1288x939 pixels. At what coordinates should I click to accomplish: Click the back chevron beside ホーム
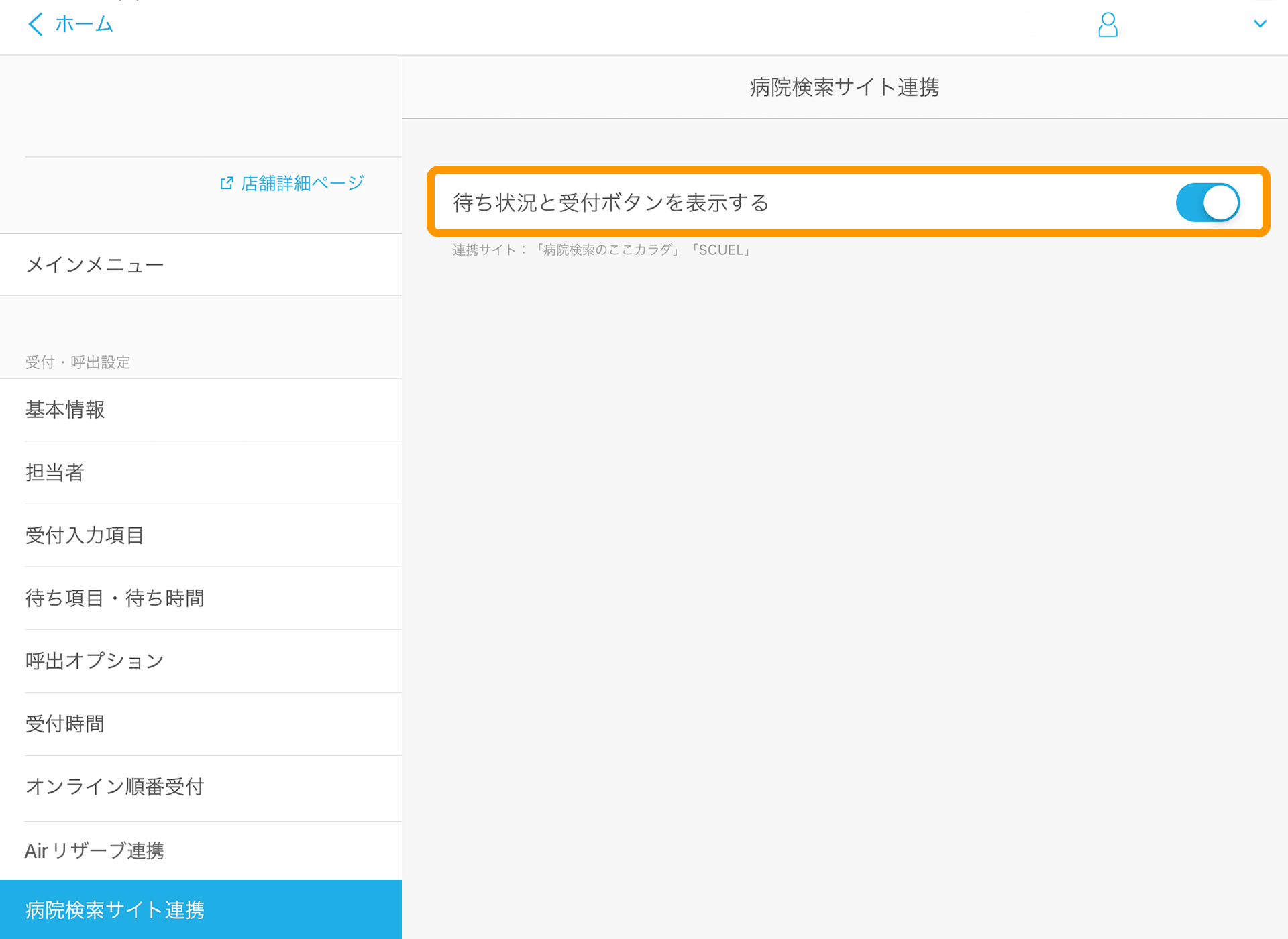coord(35,24)
